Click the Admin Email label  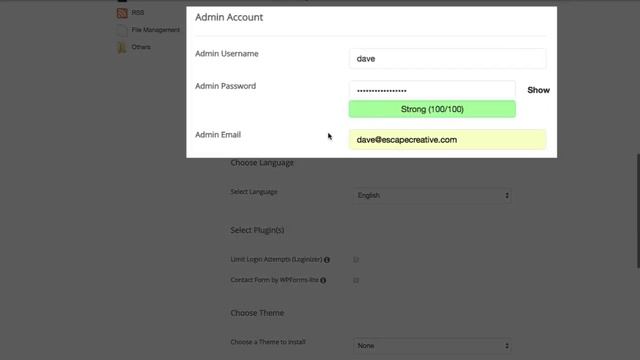click(x=218, y=135)
